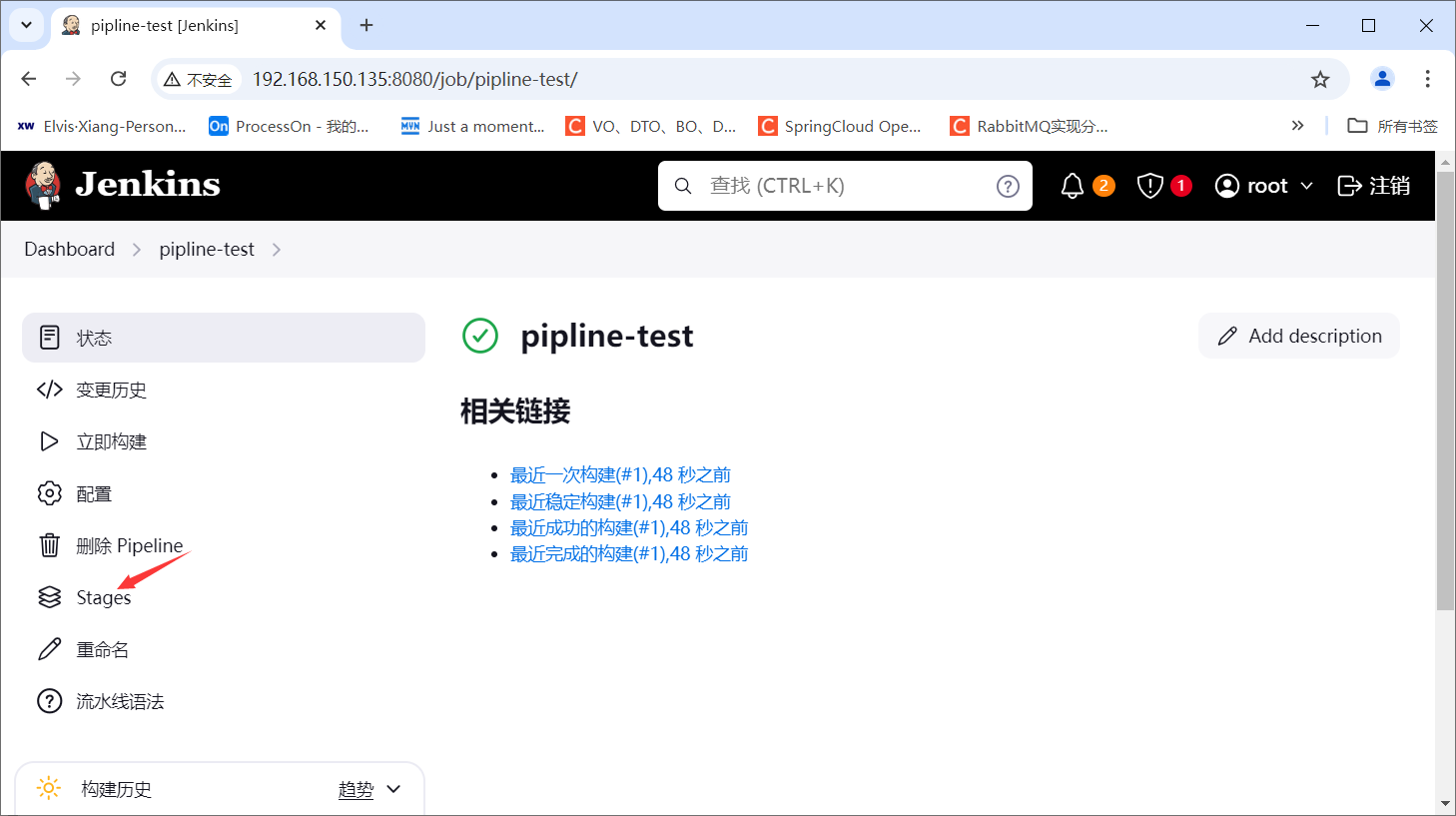The height and width of the screenshot is (816, 1456).
Task: Open the 所有书签 all bookmarks folder
Action: [x=1393, y=126]
